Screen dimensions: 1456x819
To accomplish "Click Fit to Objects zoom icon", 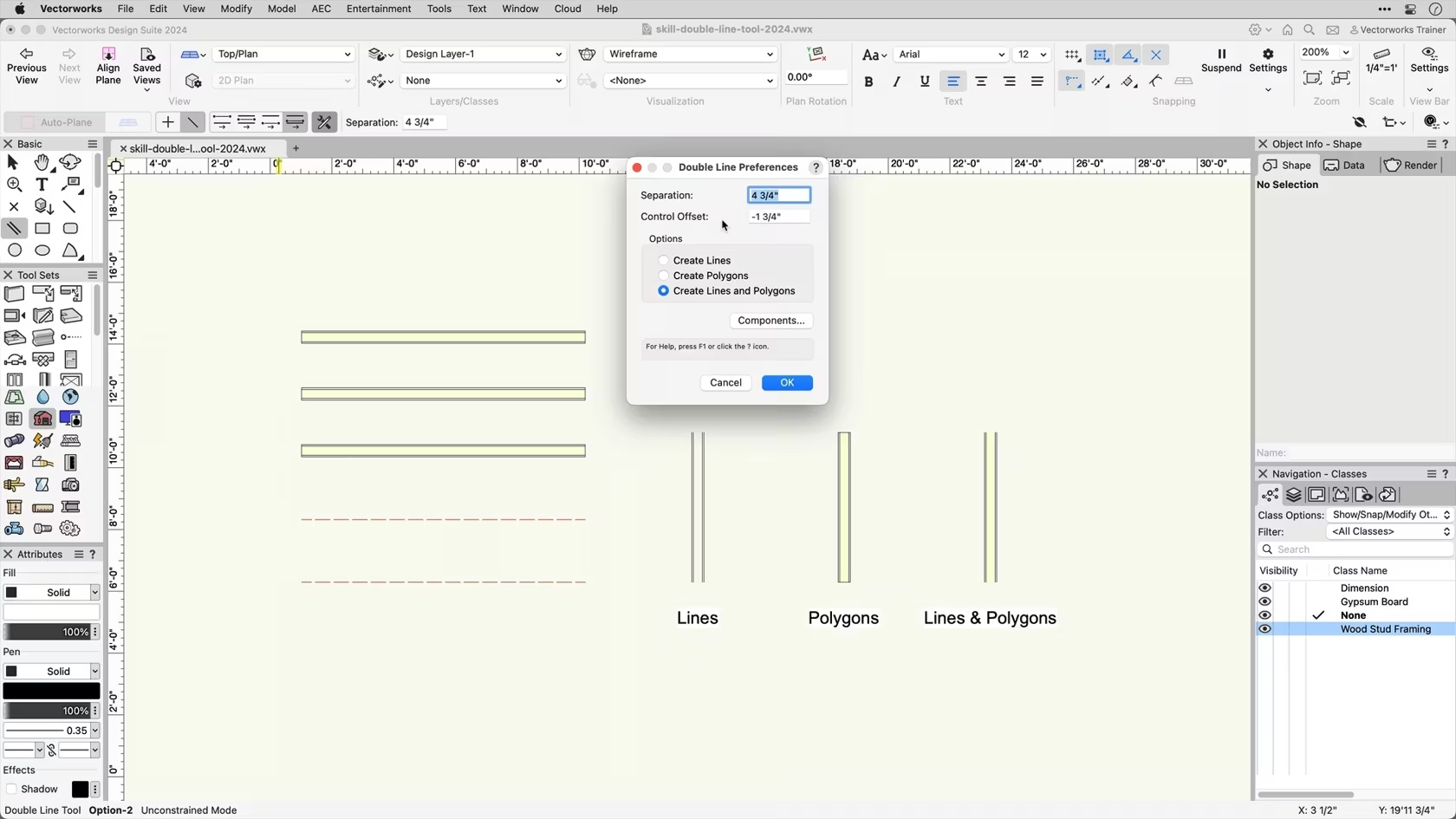I will [x=1312, y=78].
